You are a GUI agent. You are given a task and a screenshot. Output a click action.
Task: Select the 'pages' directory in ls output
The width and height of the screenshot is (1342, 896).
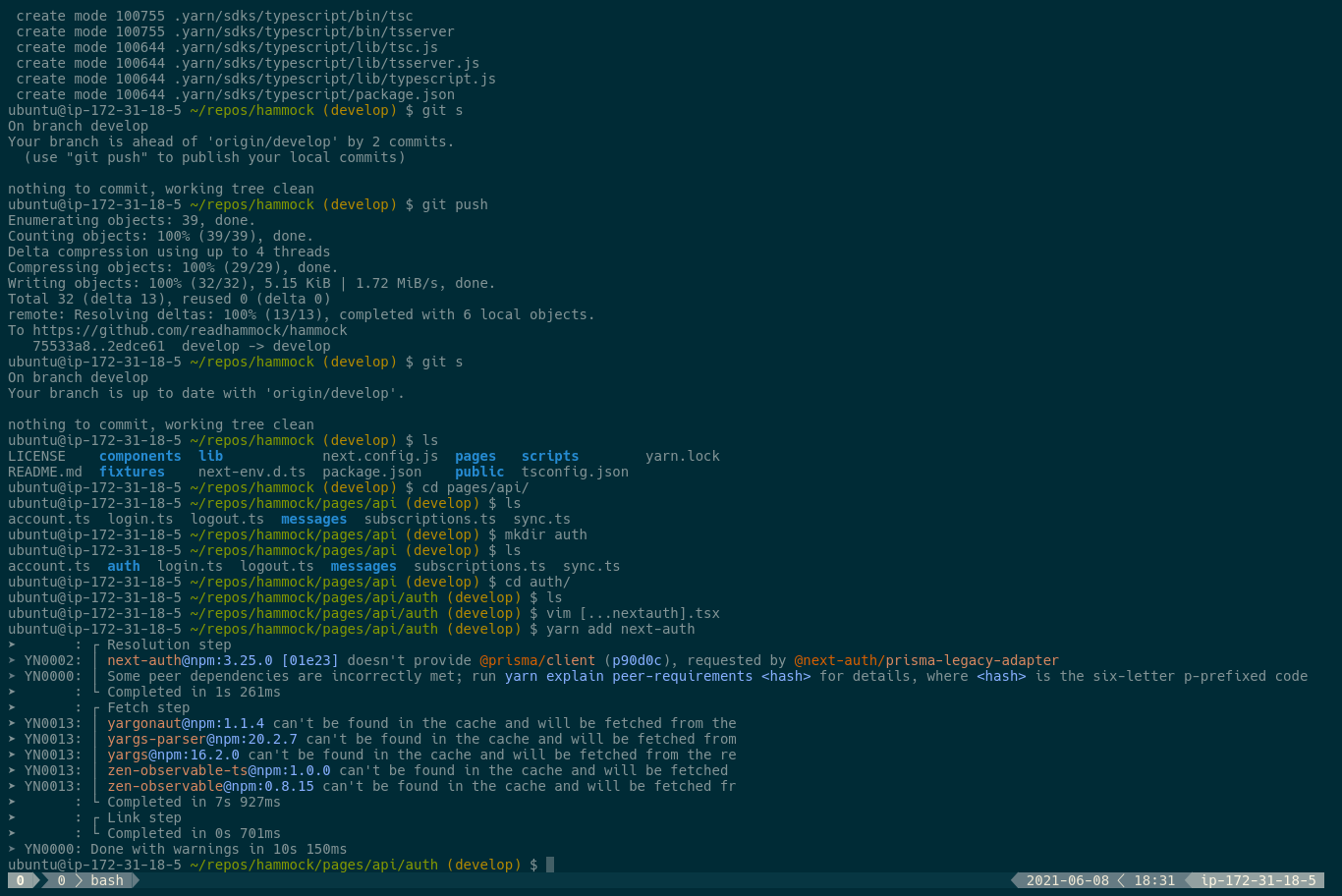[x=475, y=456]
